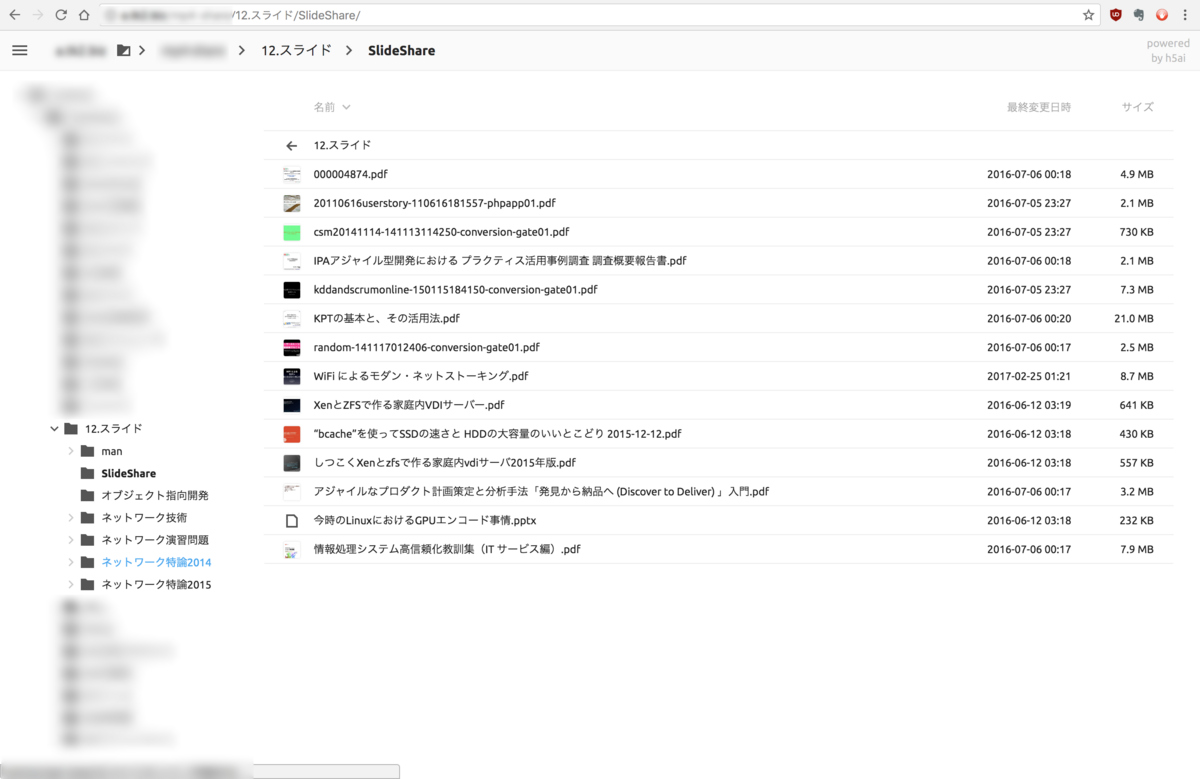Viewport: 1200px width, 779px height.
Task: Click 2017-02-25 01:21 date cell
Action: [1029, 376]
